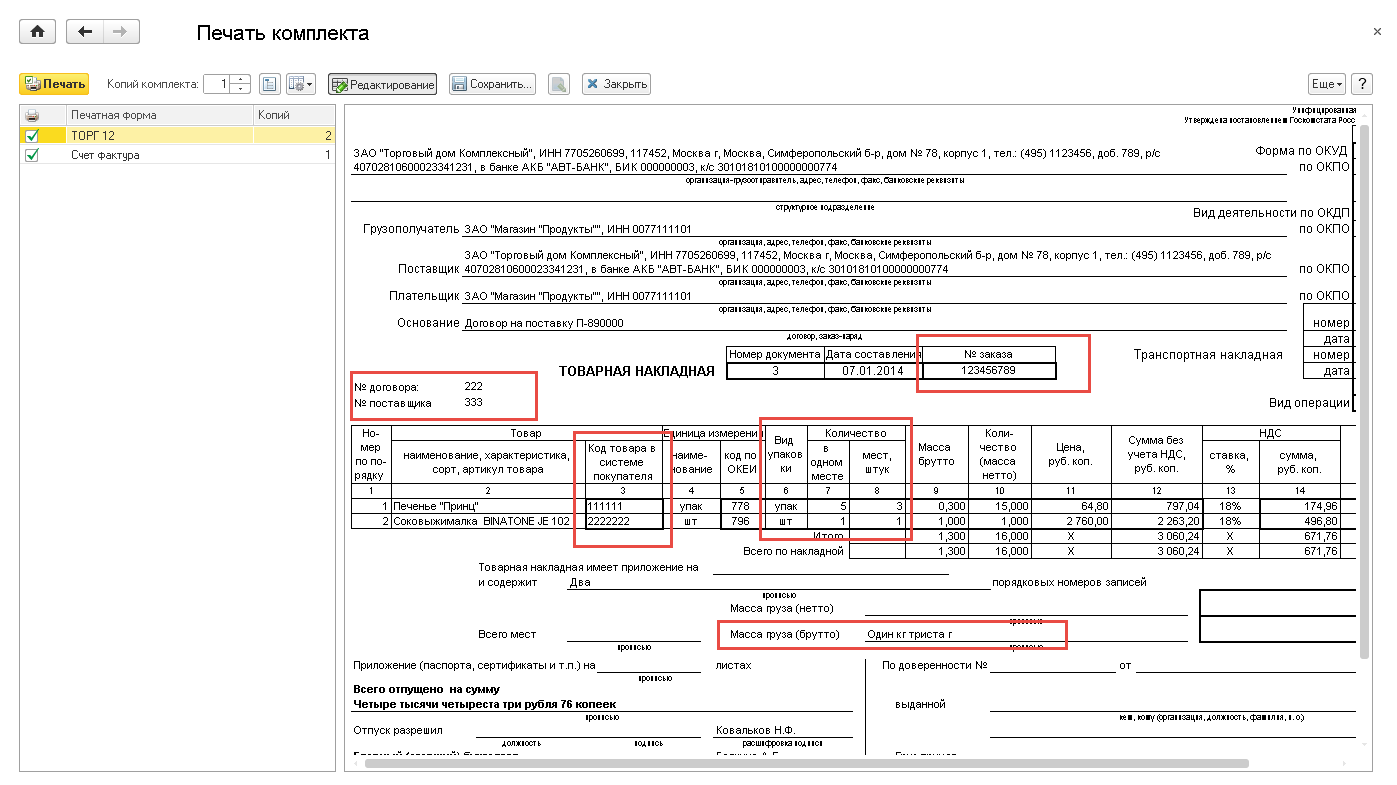Screen dimensions: 1397x785
Task: Click the price cell 64,80
Action: click(x=1072, y=506)
